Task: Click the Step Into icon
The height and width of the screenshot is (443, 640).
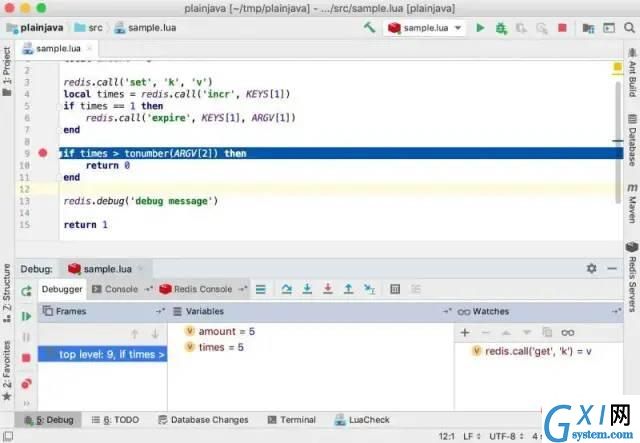Action: click(x=307, y=289)
